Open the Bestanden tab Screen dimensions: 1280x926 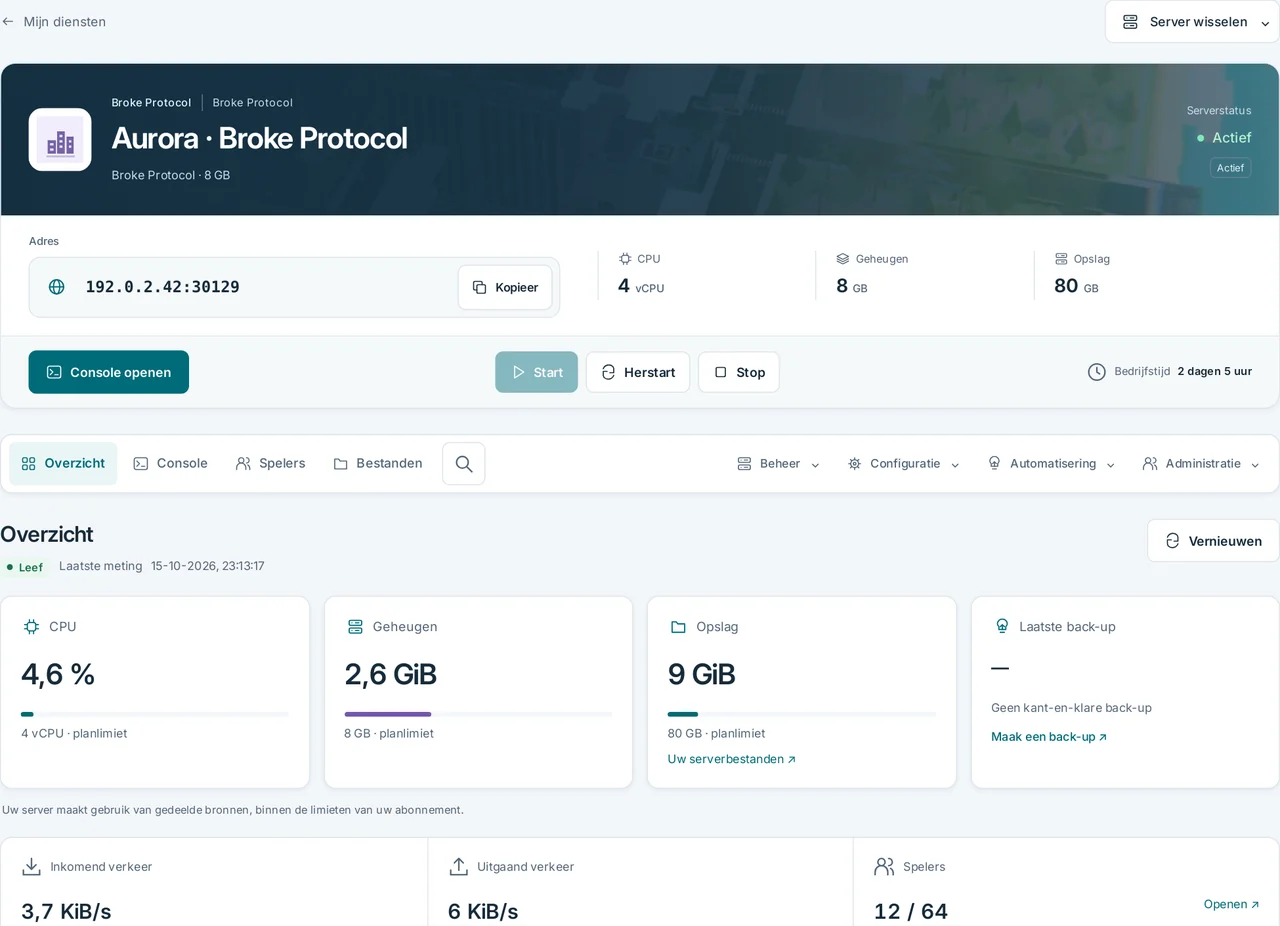pos(378,464)
